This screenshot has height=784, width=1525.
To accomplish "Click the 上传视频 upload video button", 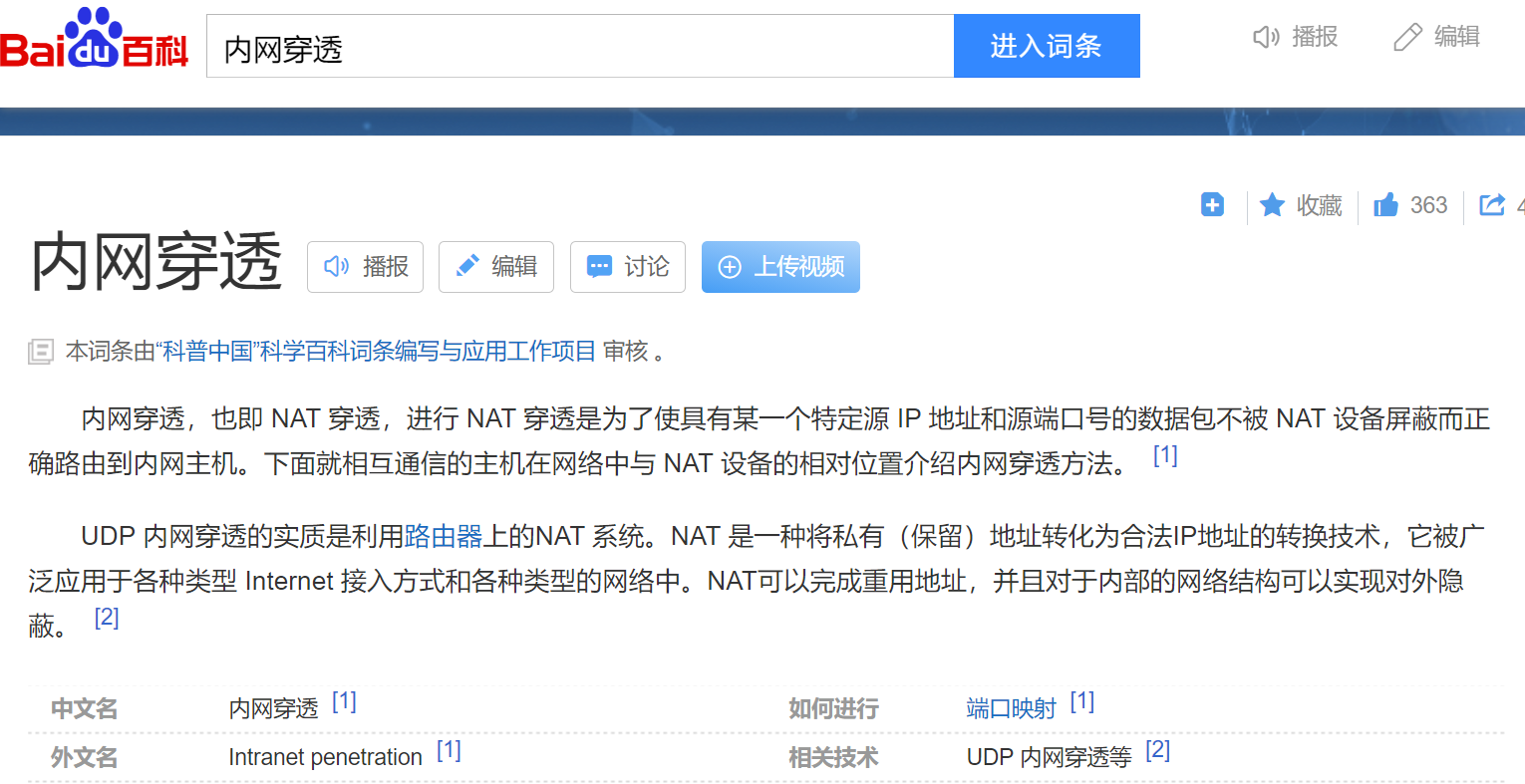I will tap(780, 267).
